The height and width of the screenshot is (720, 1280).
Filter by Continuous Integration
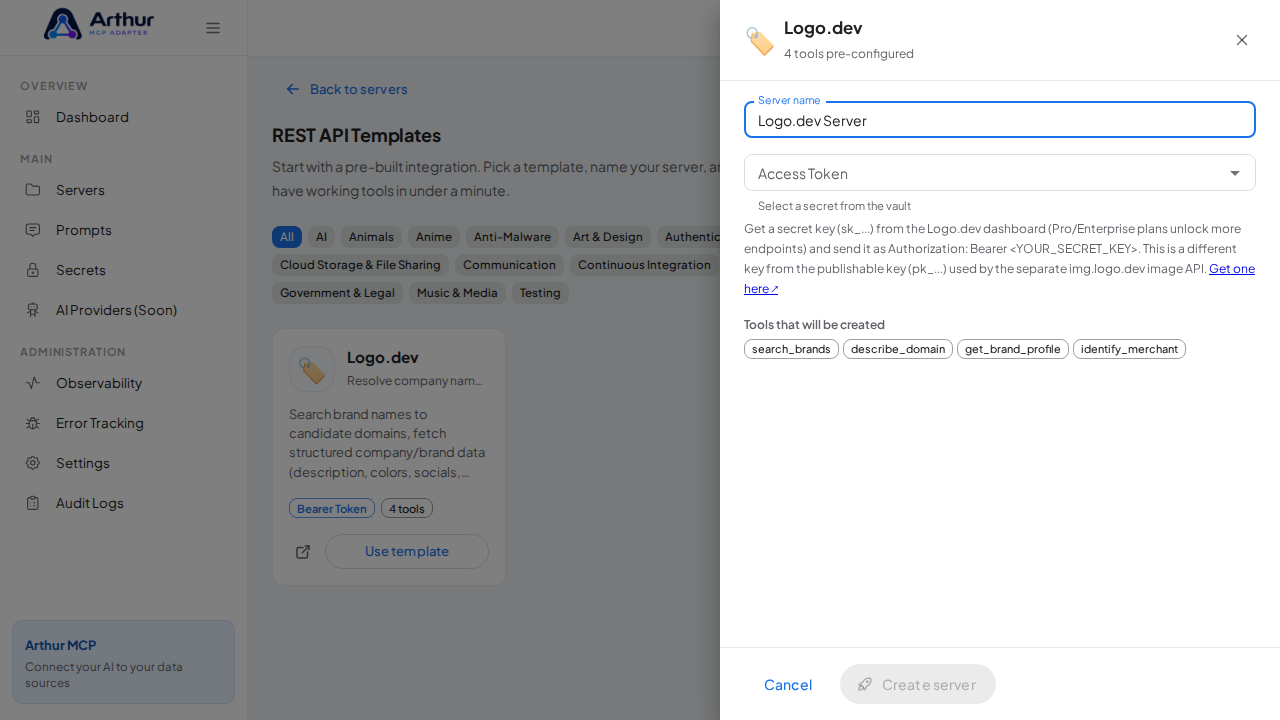tap(644, 265)
